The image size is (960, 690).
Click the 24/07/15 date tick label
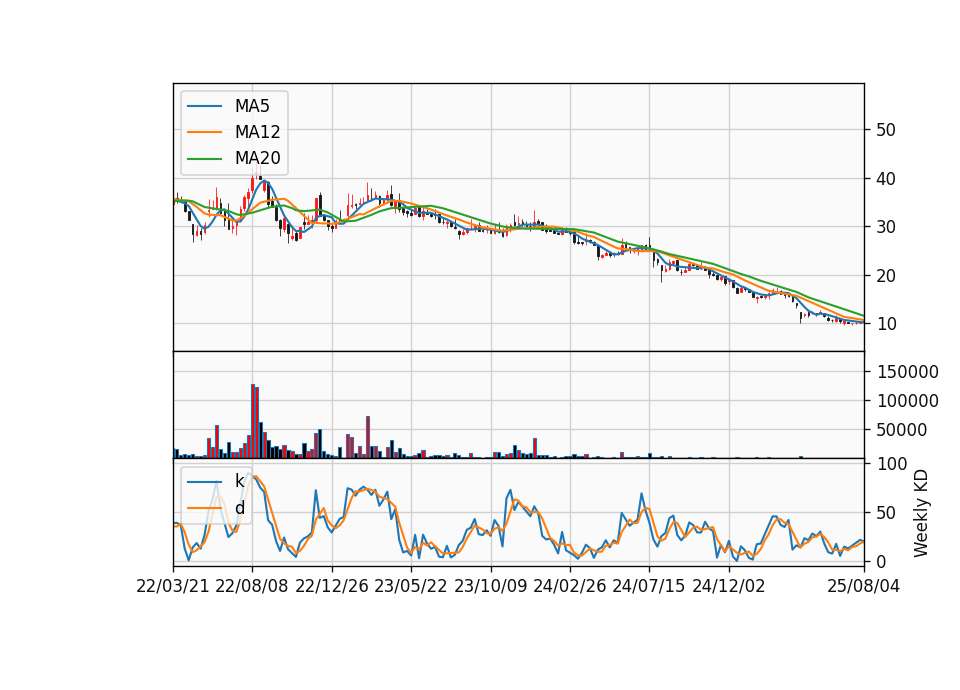pyautogui.click(x=649, y=586)
